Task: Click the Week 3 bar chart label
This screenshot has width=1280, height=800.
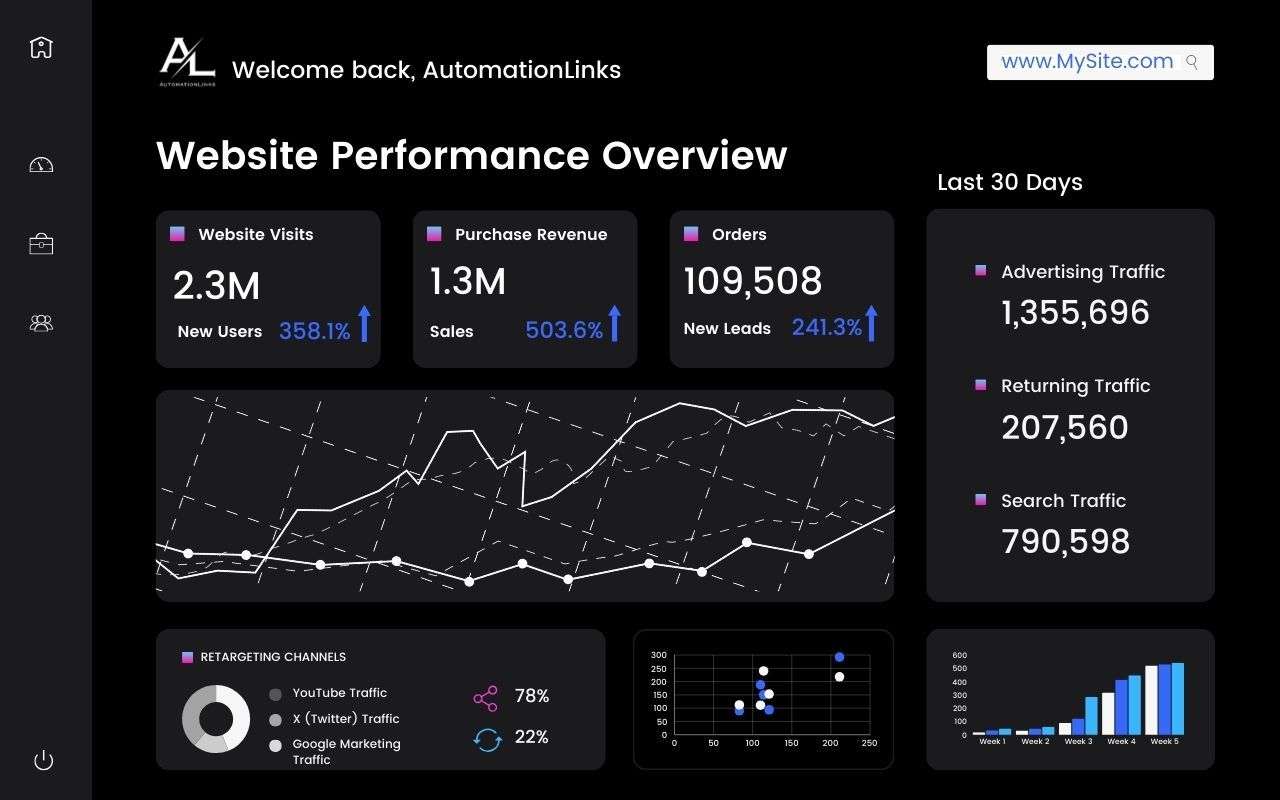Action: click(x=1078, y=742)
